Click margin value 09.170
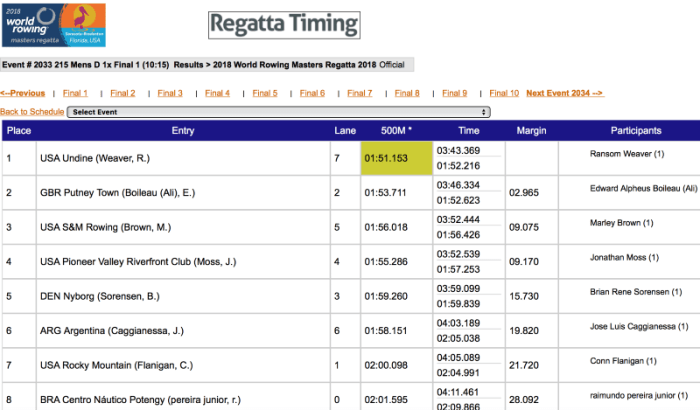 coord(524,262)
